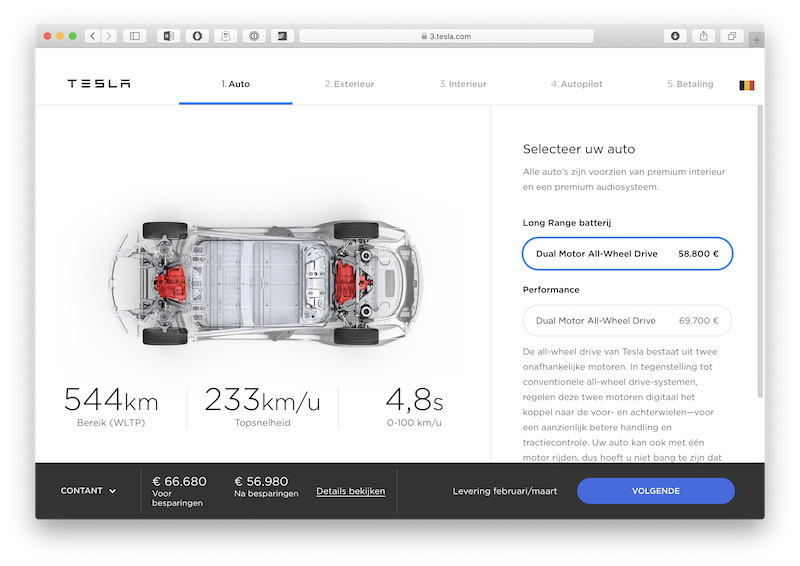Click the Selecteer uw auto heading
Viewport: 800px width, 566px height.
[579, 149]
